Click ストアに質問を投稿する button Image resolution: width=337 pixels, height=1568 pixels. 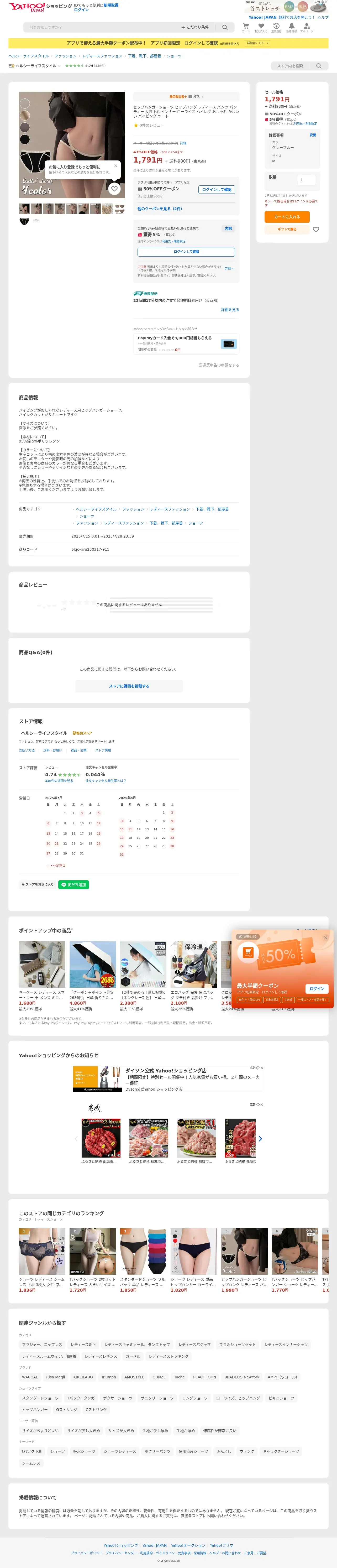[x=129, y=686]
